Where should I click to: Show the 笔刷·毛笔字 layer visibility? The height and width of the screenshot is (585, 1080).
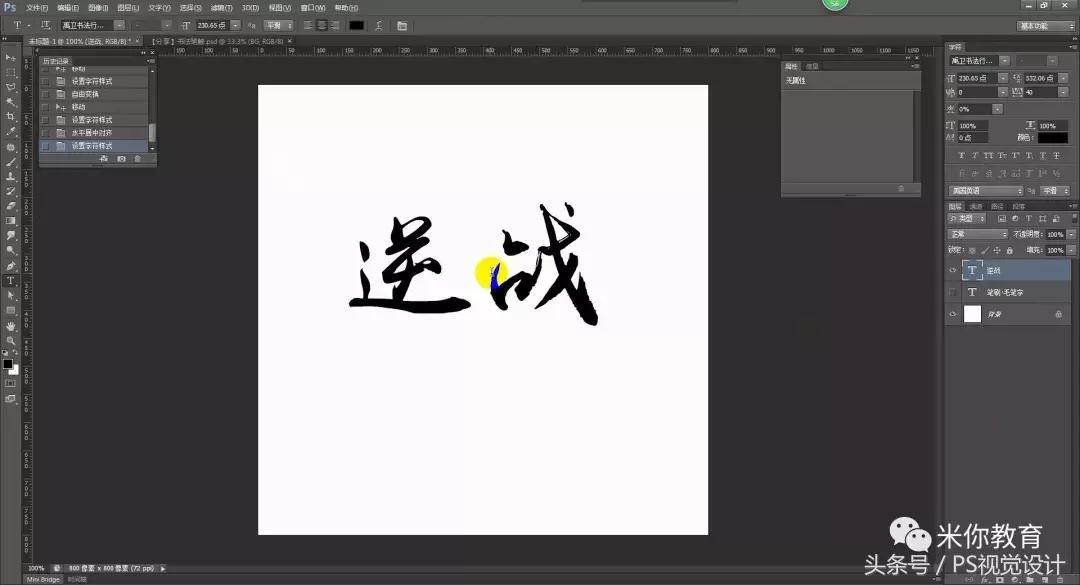952,291
